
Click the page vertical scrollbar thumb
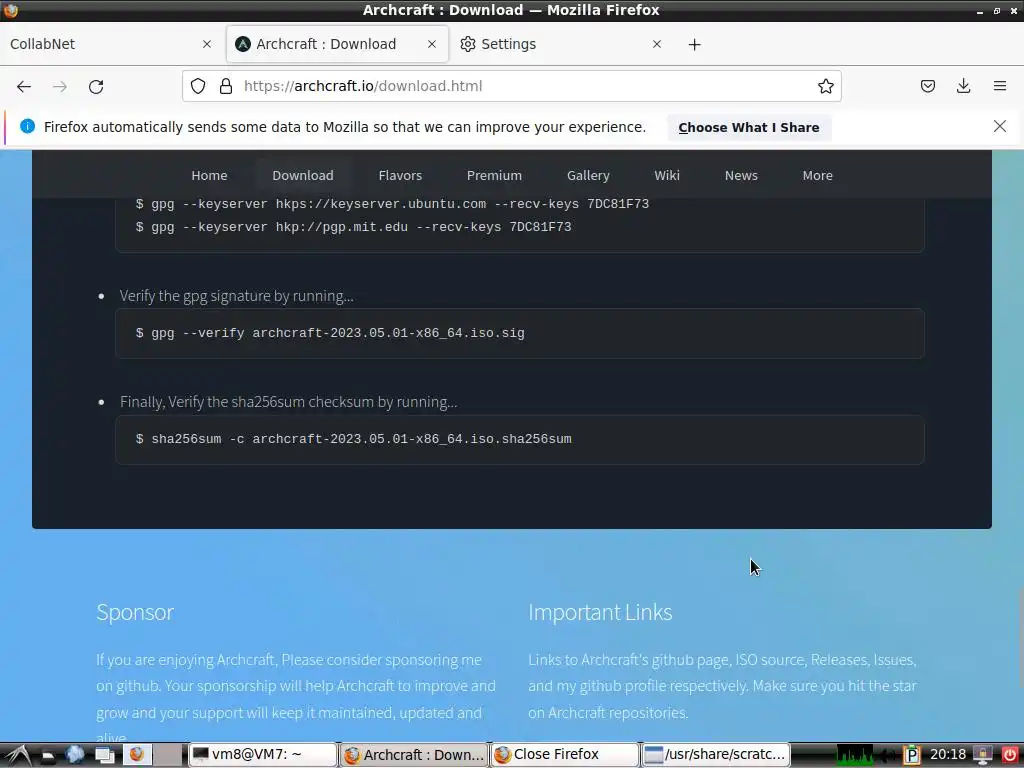(x=1019, y=639)
